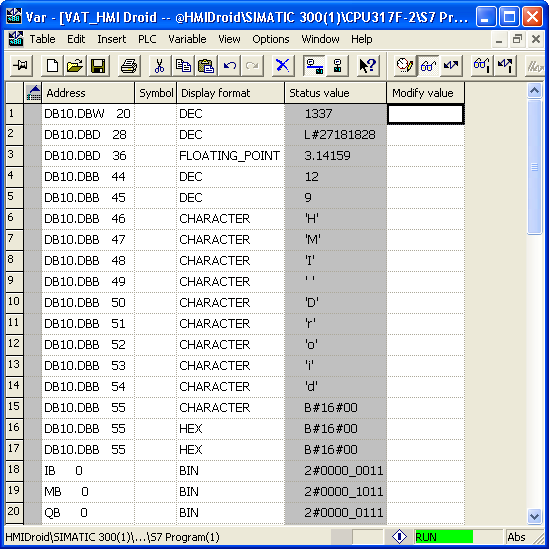The width and height of the screenshot is (549, 549).
Task: Open the Set Trigger icon
Action: click(405, 65)
